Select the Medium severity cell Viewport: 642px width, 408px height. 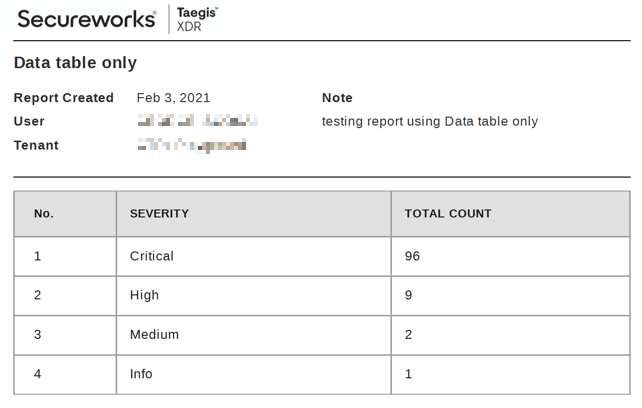point(254,335)
